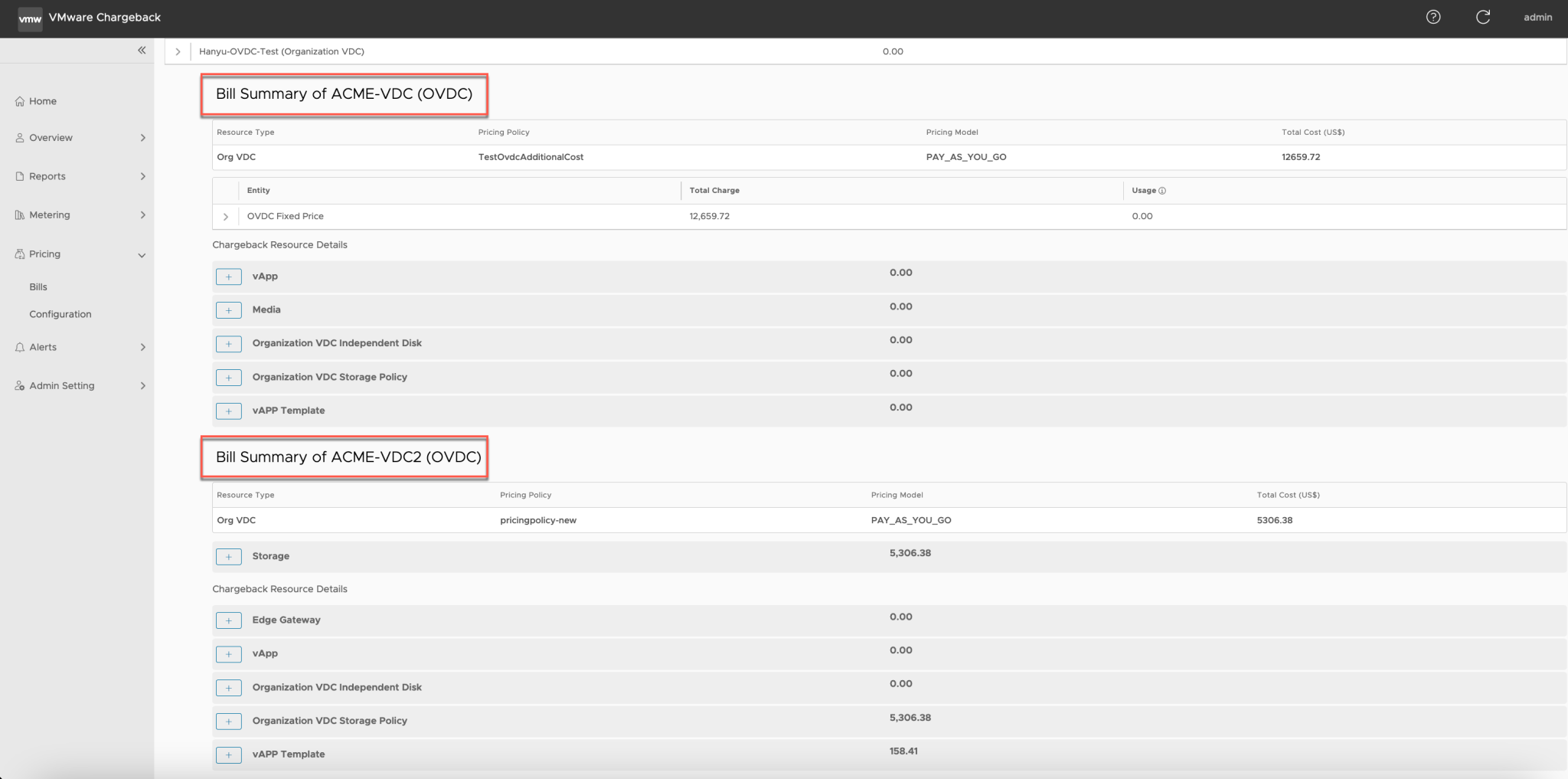The width and height of the screenshot is (1568, 779).
Task: Collapse the sidebar with the double-chevron control
Action: pyautogui.click(x=142, y=50)
